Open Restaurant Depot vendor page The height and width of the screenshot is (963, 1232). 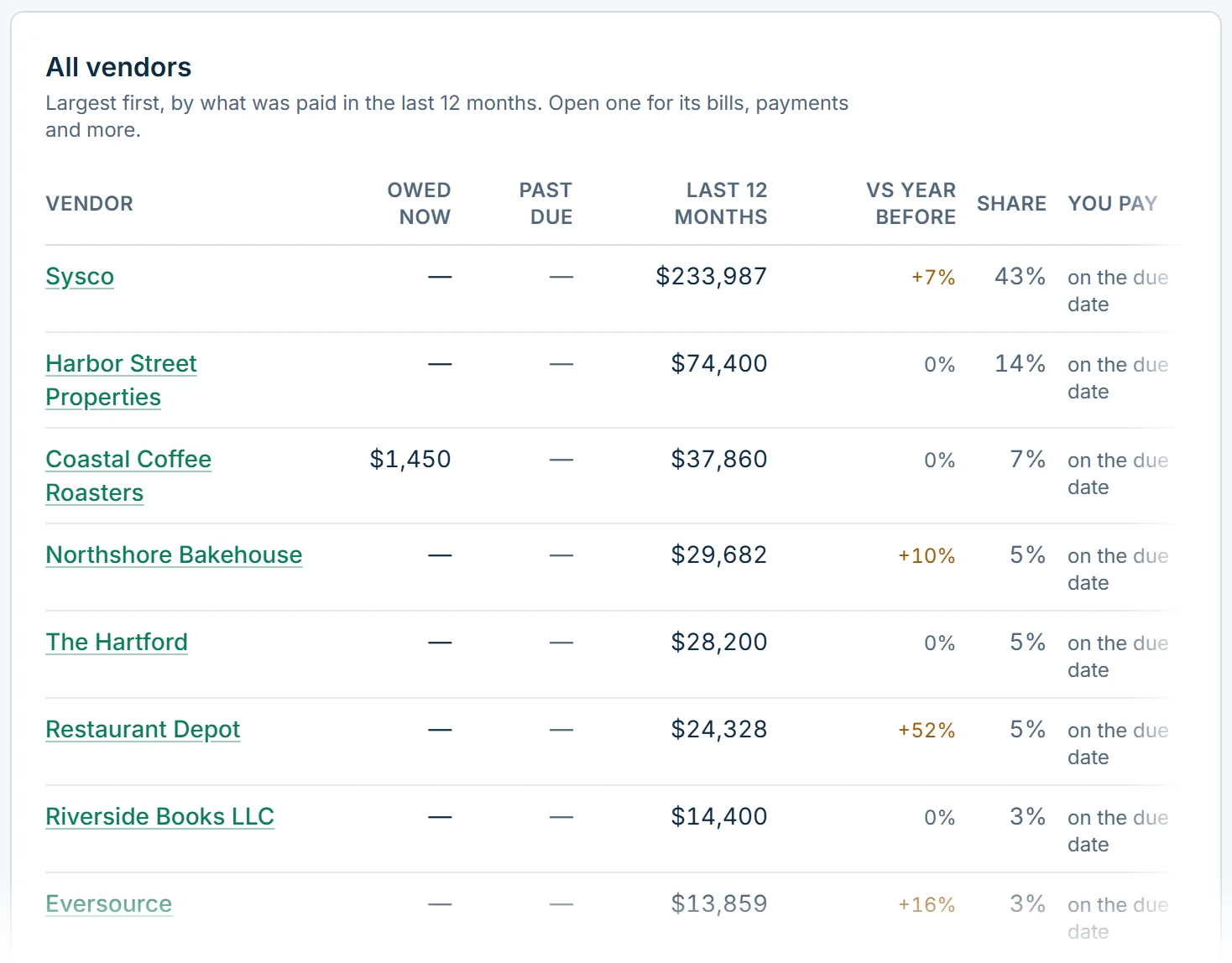click(143, 730)
